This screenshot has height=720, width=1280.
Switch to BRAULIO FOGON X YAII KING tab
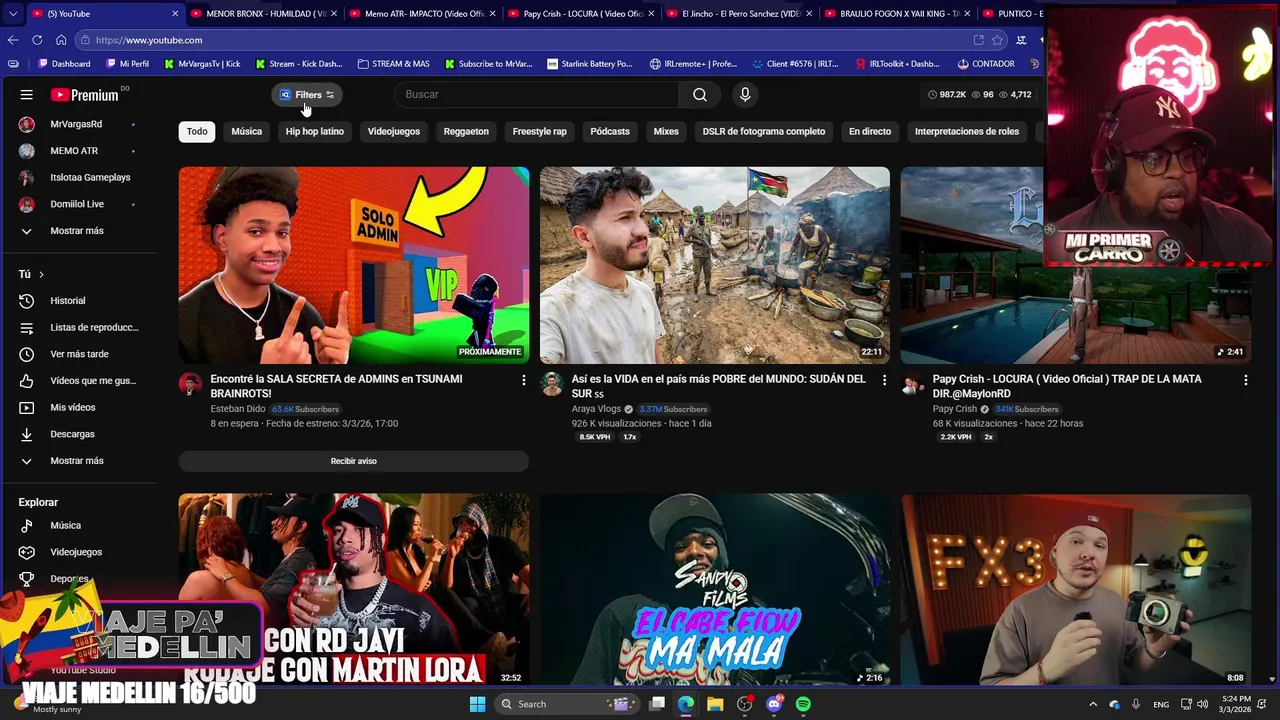tap(898, 14)
